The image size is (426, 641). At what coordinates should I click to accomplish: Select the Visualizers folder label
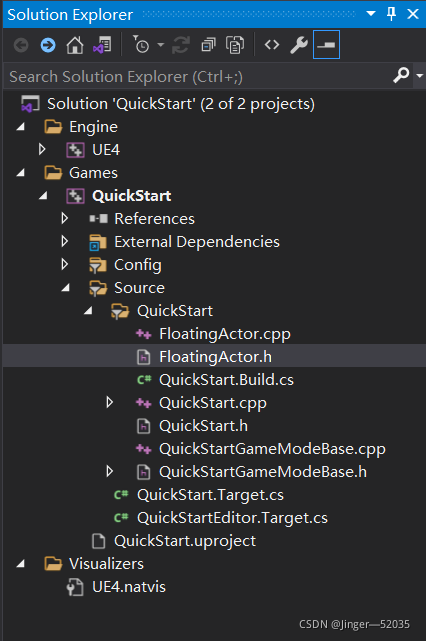106,564
